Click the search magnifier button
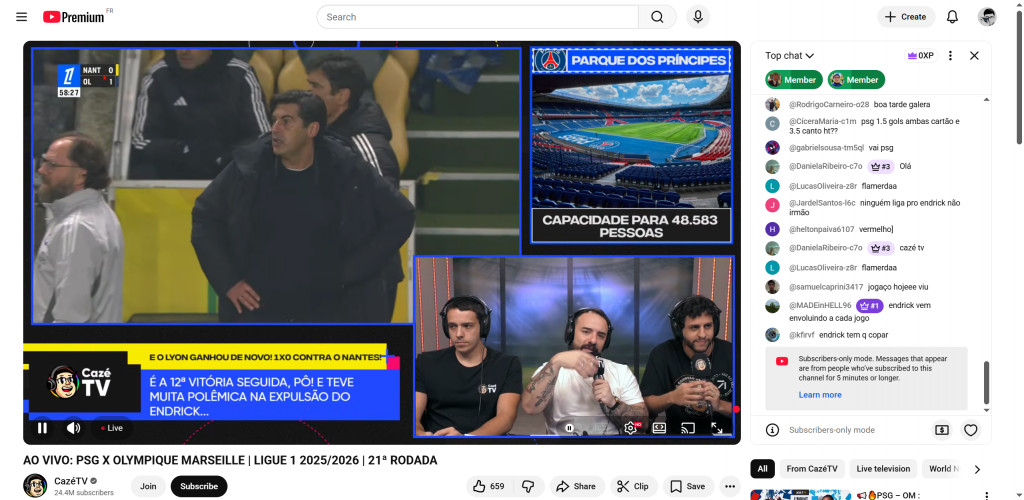The width and height of the screenshot is (1024, 500). (657, 17)
